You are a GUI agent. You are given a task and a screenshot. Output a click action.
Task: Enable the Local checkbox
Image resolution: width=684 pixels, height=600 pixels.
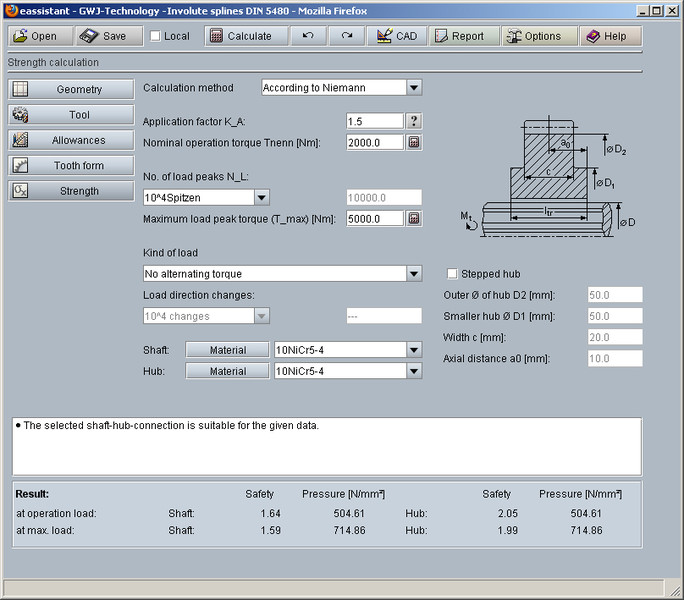click(x=156, y=36)
